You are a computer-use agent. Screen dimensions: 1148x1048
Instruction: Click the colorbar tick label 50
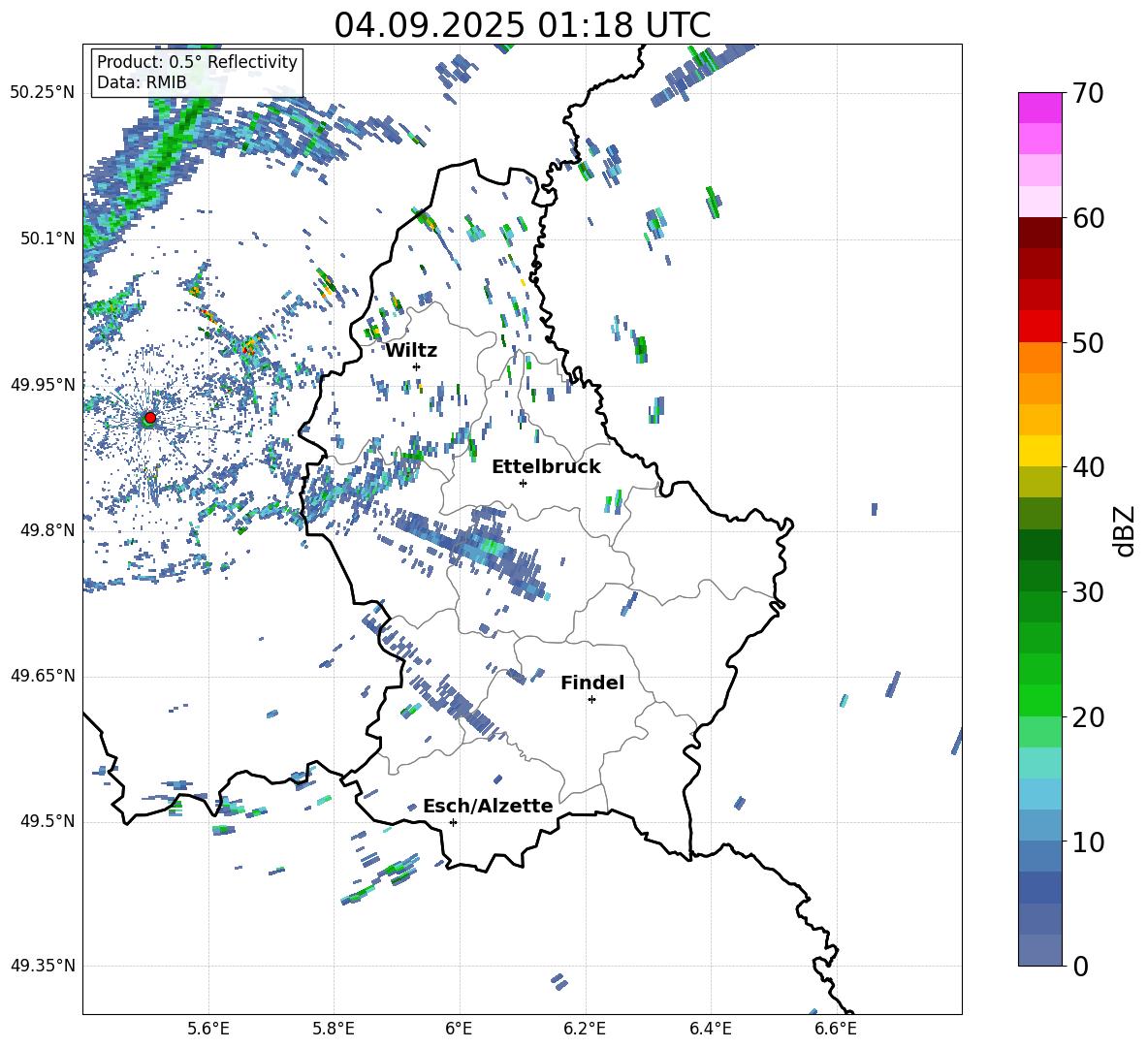pyautogui.click(x=1088, y=343)
